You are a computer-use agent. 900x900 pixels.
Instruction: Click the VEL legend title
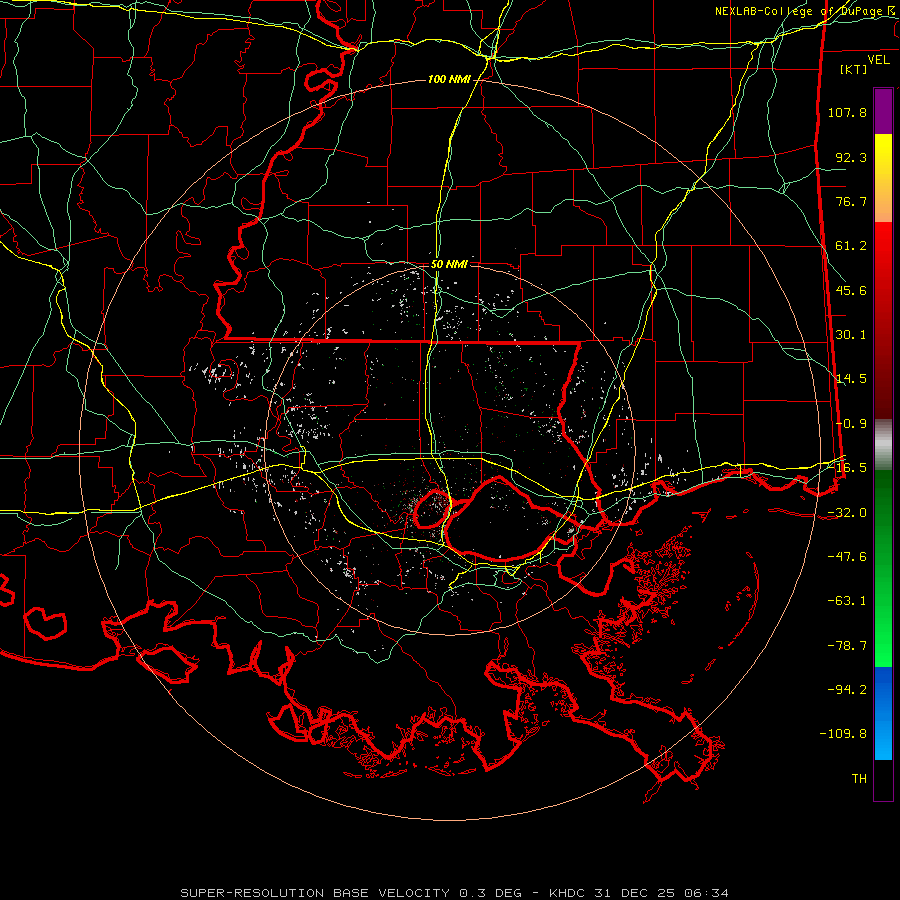(878, 60)
